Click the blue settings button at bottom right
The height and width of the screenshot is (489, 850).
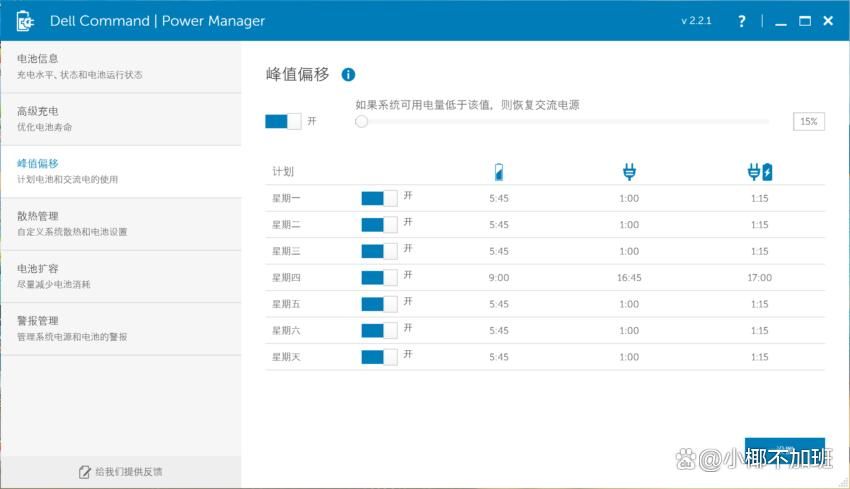784,450
